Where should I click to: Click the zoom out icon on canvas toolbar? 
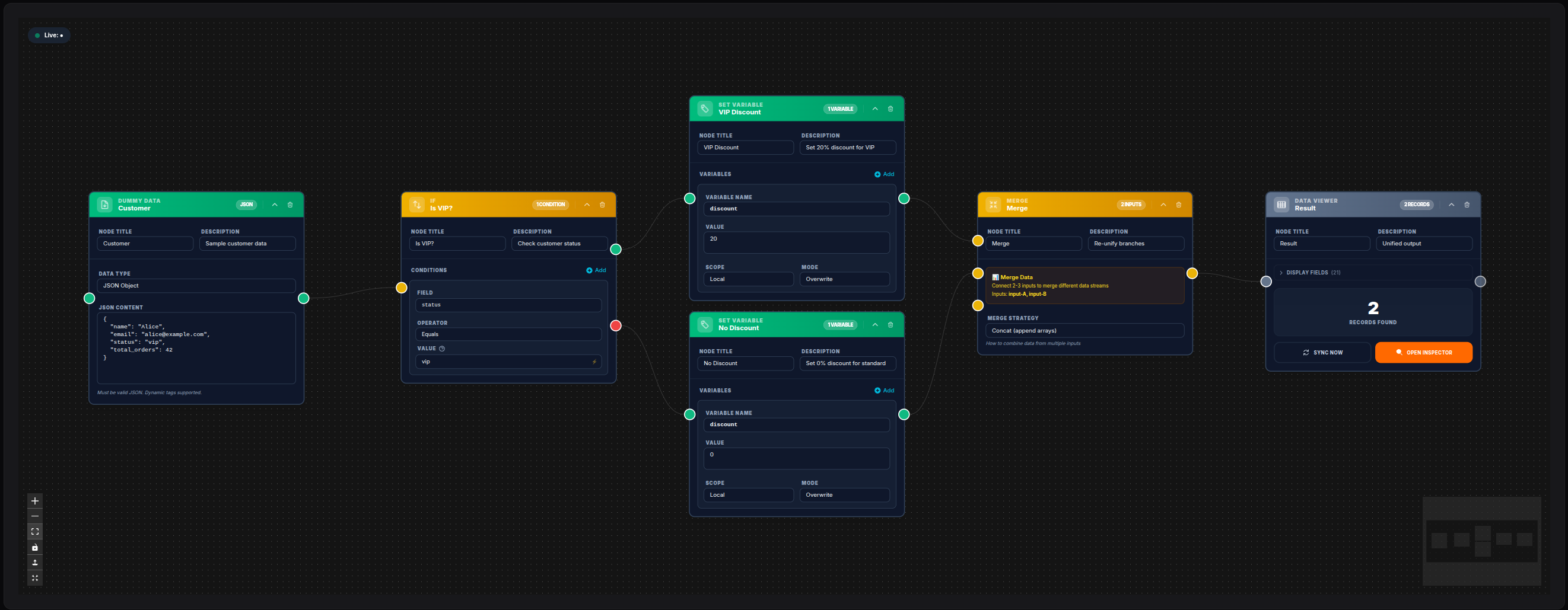[x=34, y=516]
